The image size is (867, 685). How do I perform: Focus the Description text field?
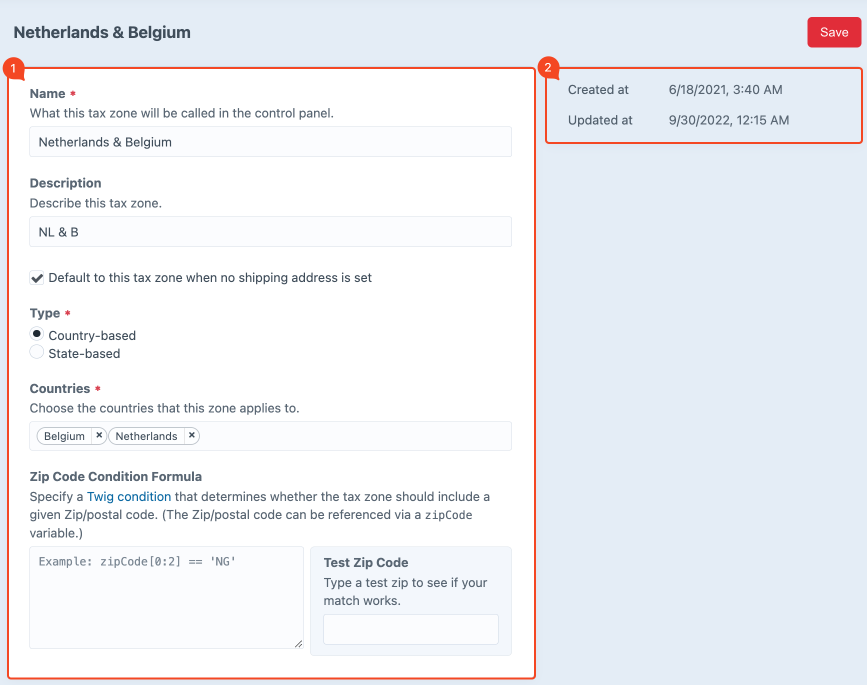(270, 232)
